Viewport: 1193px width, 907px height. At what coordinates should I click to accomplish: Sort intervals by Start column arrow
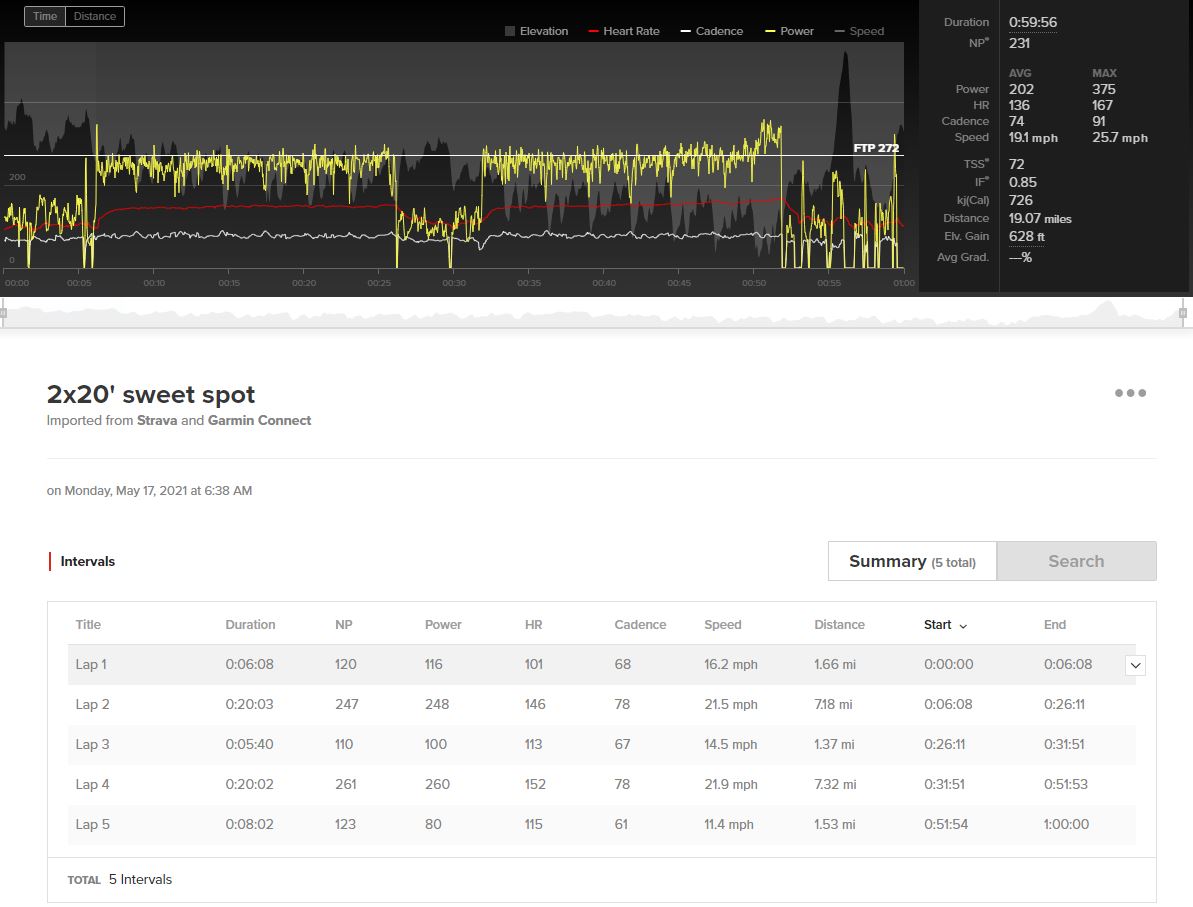pos(963,625)
